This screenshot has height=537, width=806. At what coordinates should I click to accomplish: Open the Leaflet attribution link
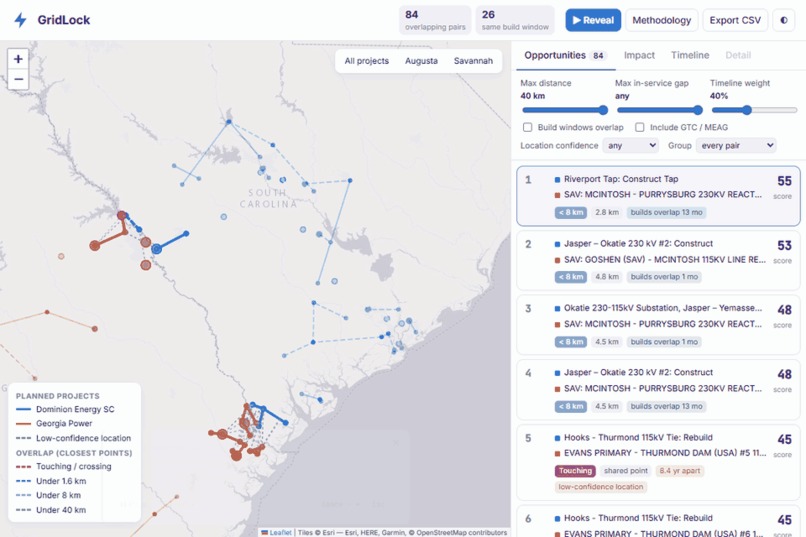(281, 532)
